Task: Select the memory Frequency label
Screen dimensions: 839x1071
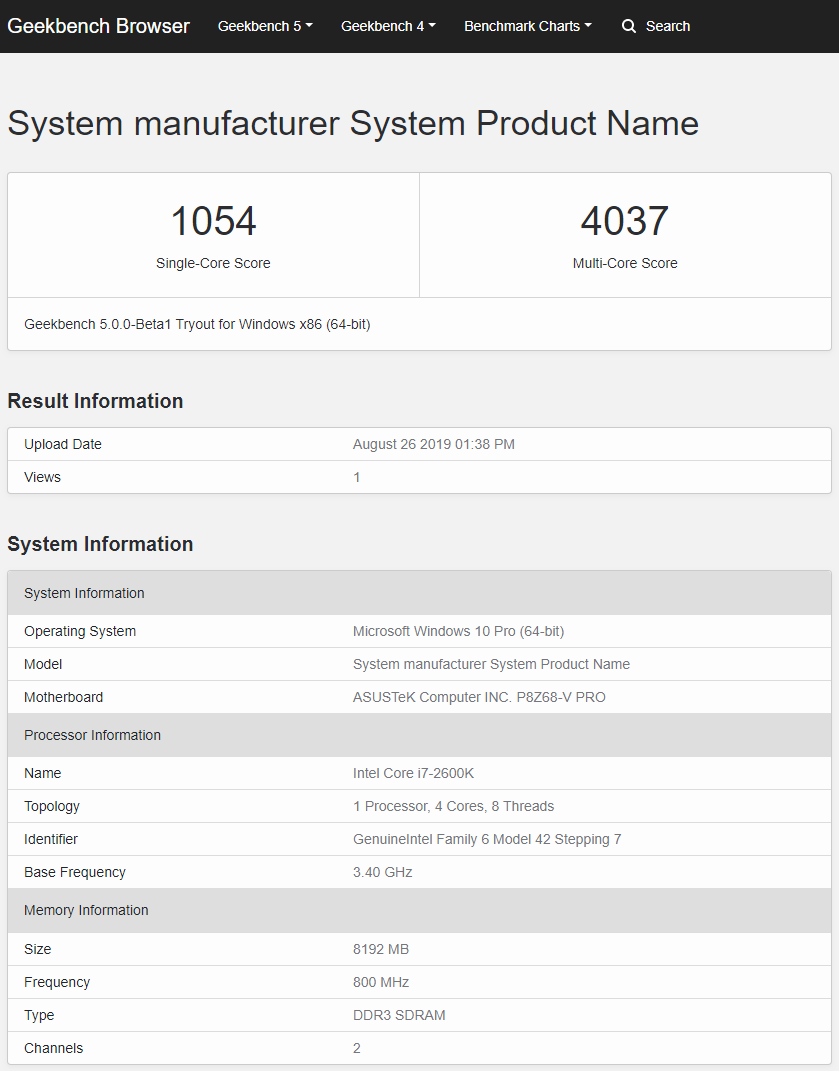Action: [57, 982]
